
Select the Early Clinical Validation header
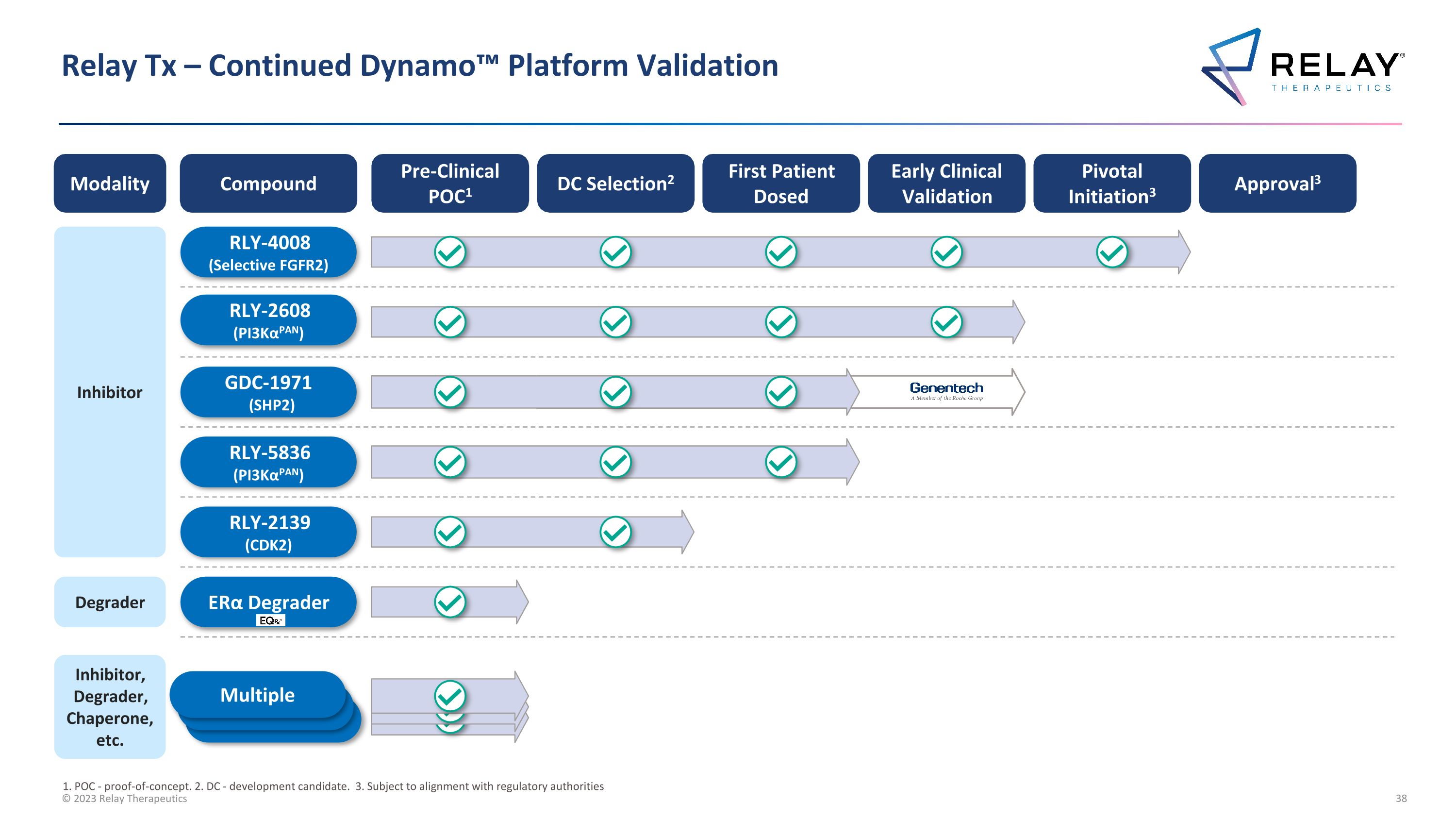coord(946,183)
